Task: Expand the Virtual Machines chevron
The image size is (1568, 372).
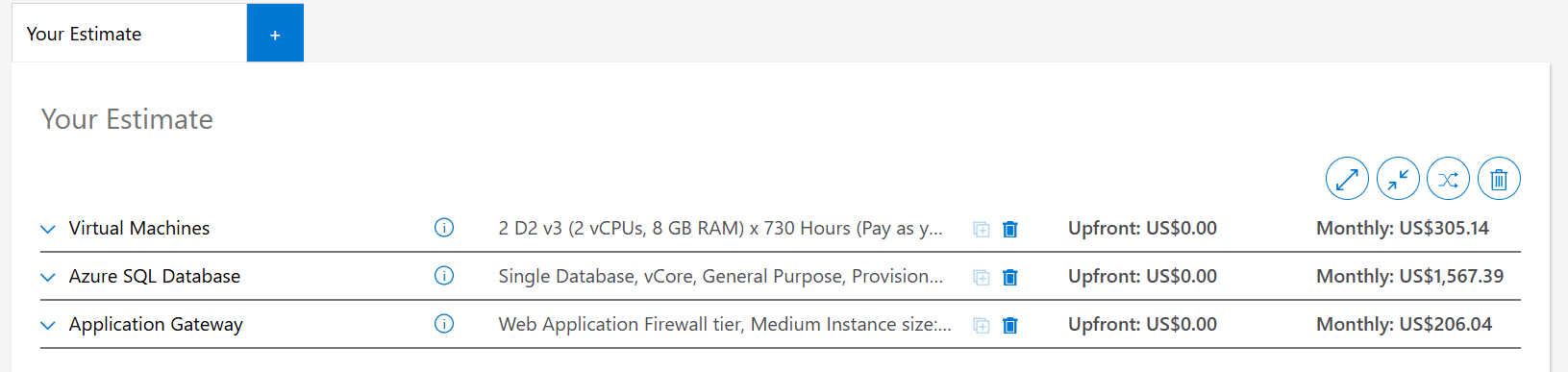Action: point(48,229)
